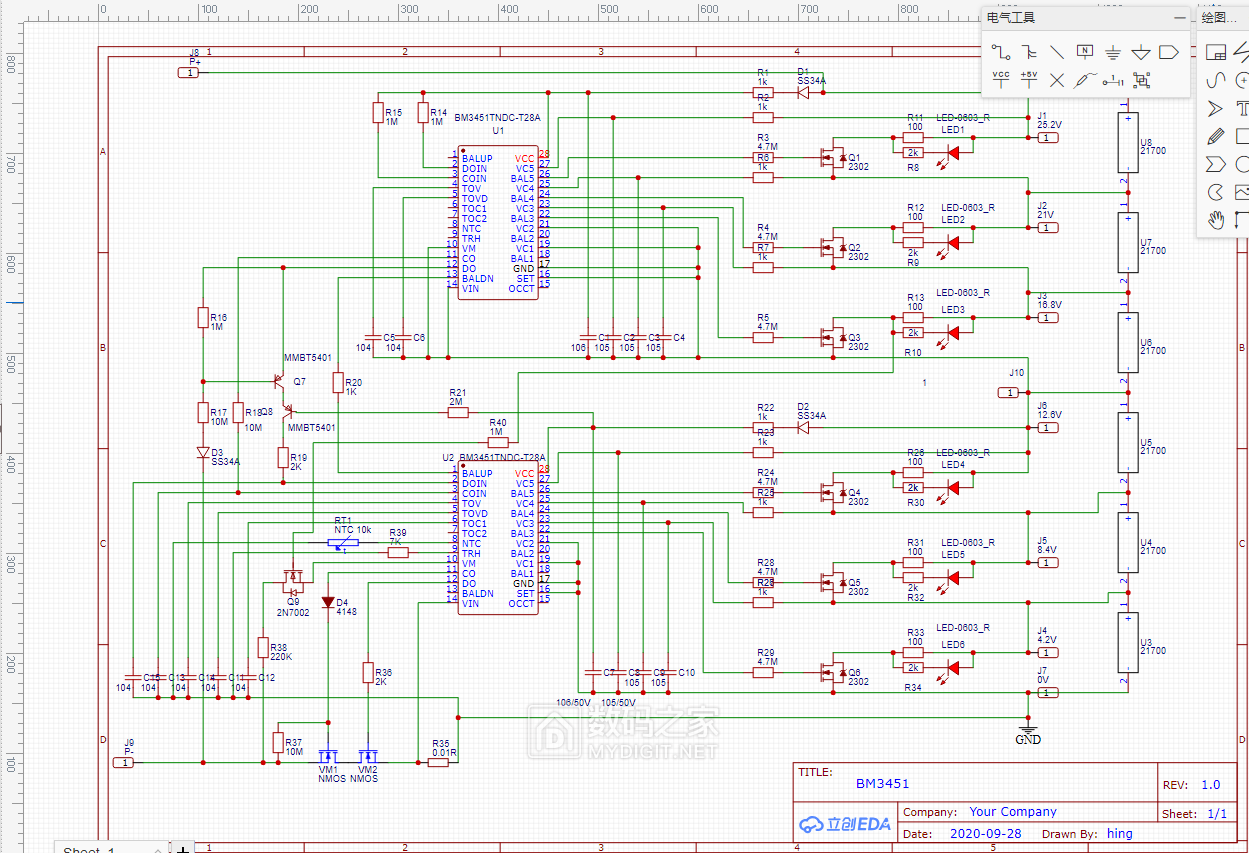Place a GND ground symbol

(x=1113, y=52)
